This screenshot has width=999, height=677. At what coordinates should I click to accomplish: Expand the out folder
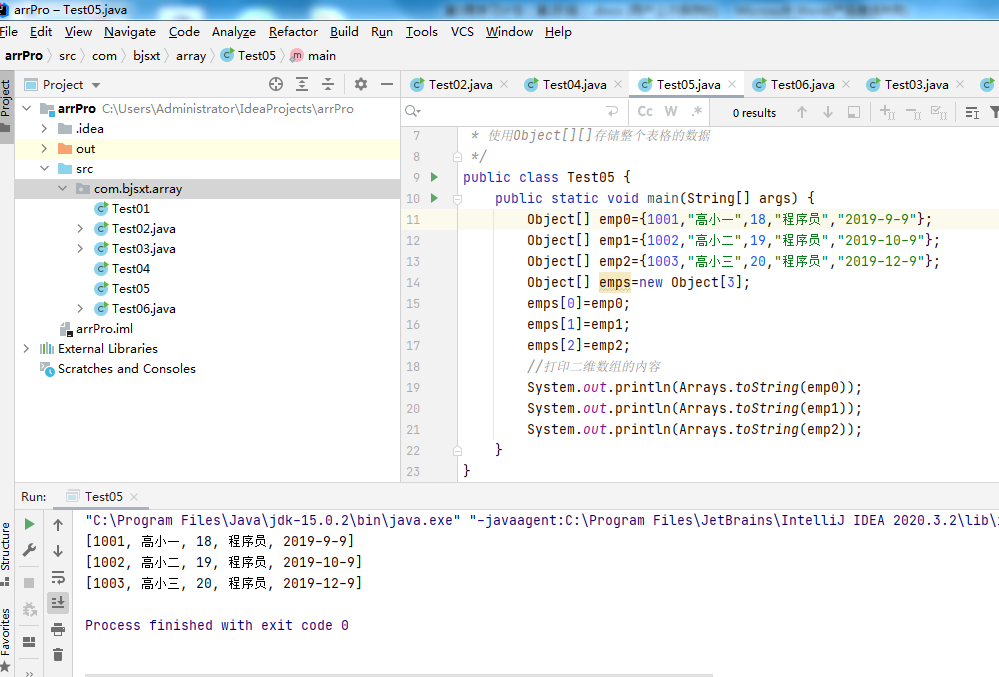click(x=44, y=148)
